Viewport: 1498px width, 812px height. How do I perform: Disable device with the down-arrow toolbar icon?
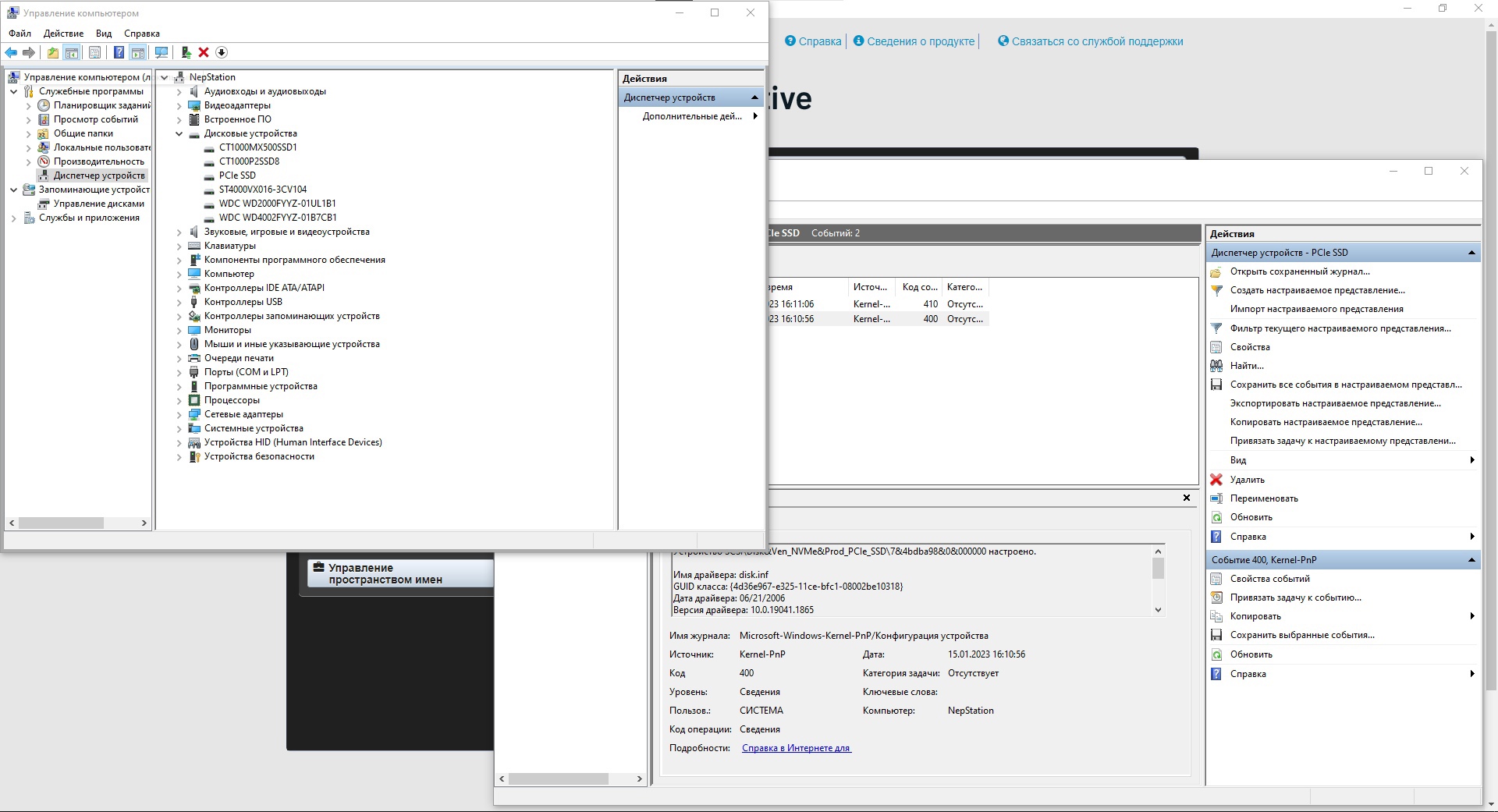click(222, 52)
